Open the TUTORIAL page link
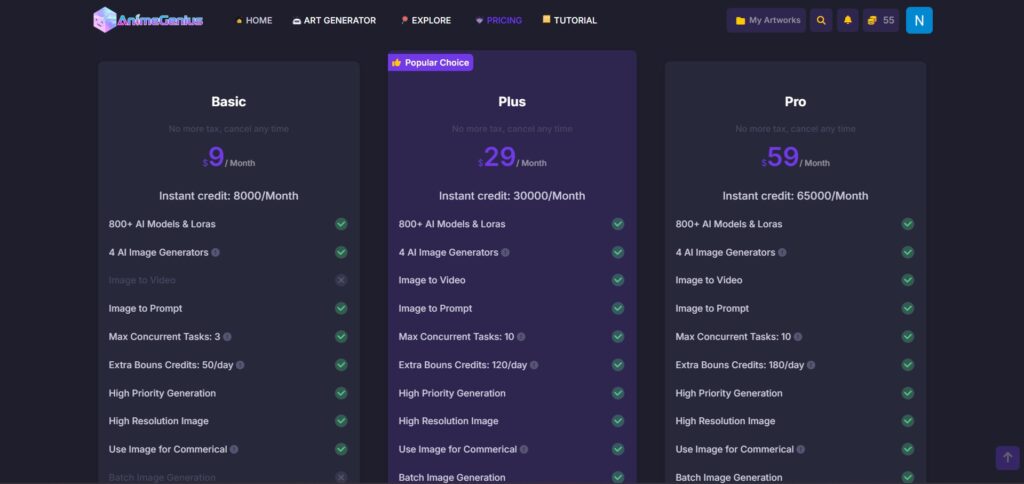 coord(569,20)
